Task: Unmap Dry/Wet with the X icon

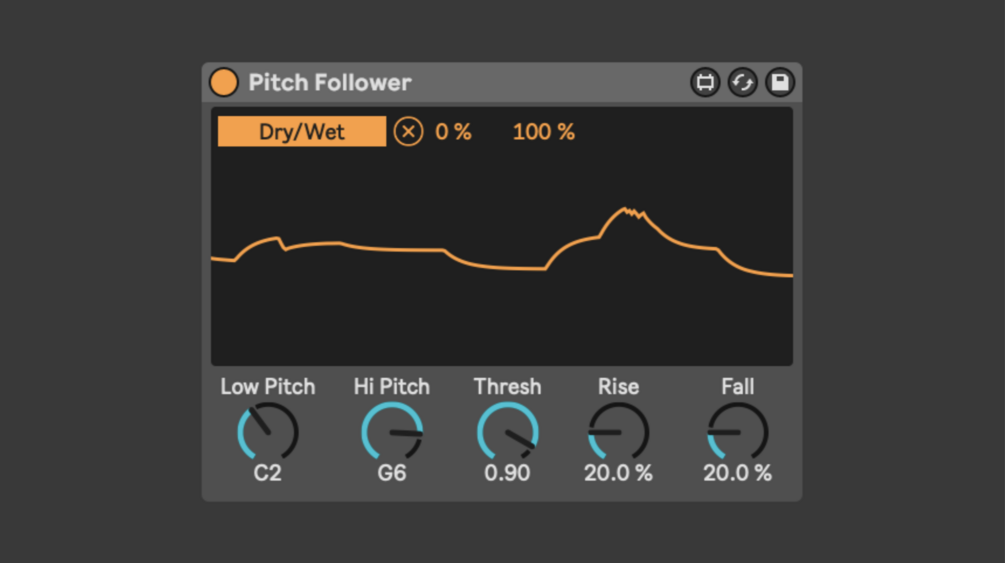Action: 408,131
